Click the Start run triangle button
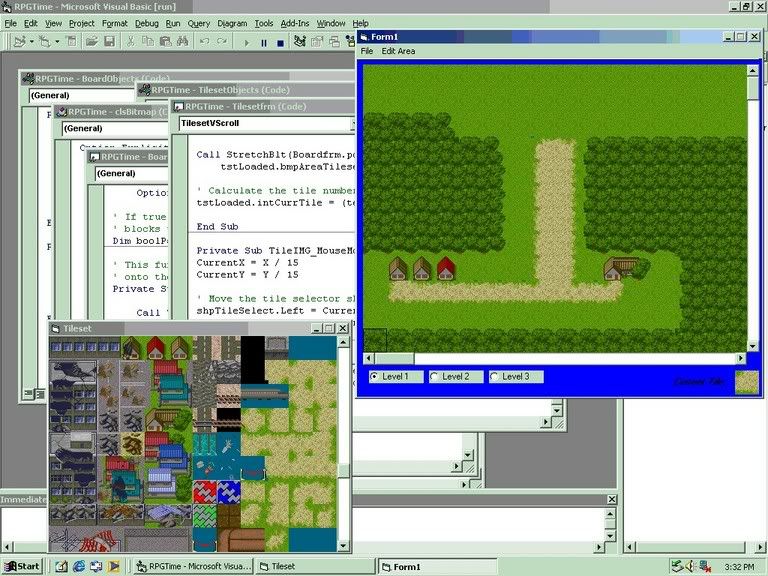The image size is (768, 576). click(246, 43)
